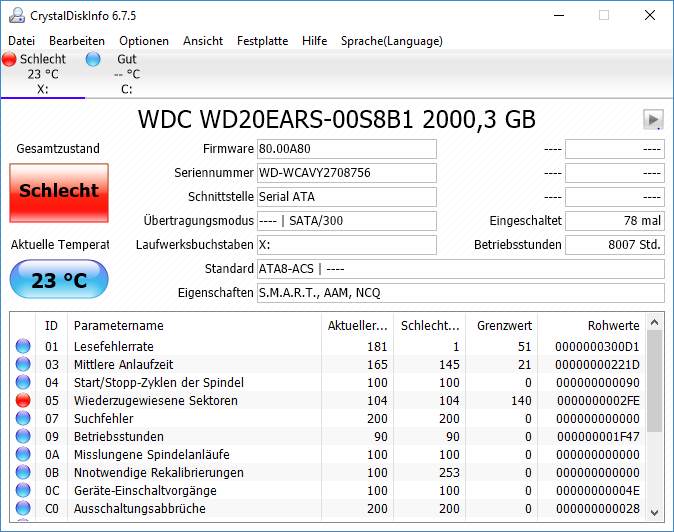This screenshot has width=674, height=532.
Task: Select the Suchfehler row name
Action: [x=104, y=419]
